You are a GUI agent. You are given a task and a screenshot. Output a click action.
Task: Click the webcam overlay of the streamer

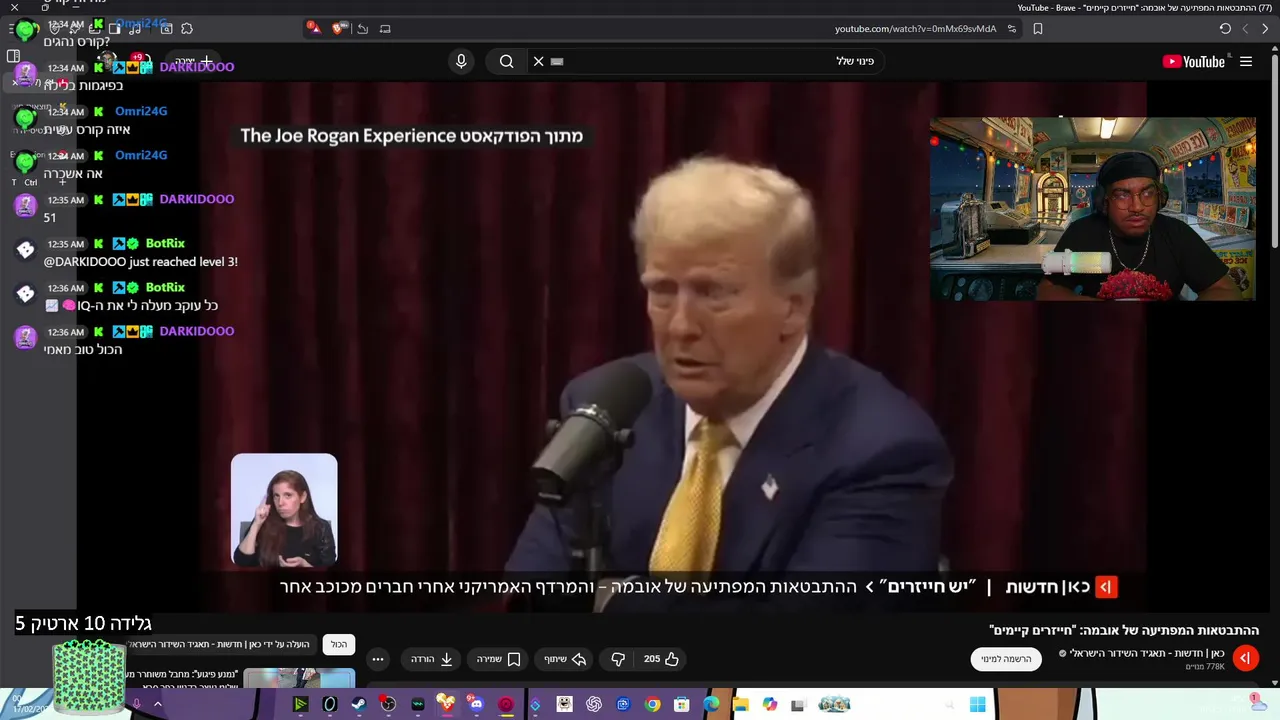pyautogui.click(x=1092, y=209)
